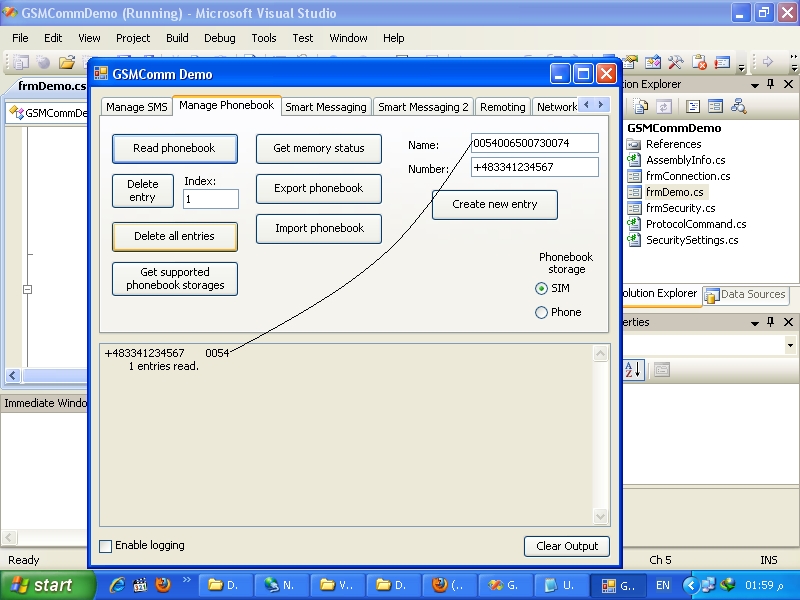Screen dimensions: 800x600
Task: Click the toolbox wrench icon in toolbar
Action: tap(676, 62)
